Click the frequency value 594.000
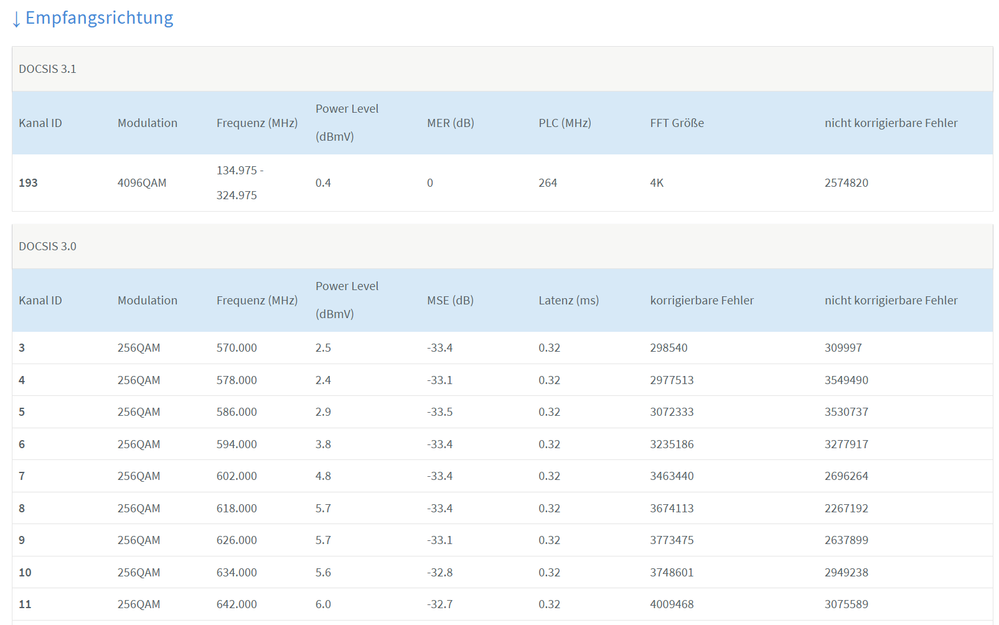999x625 pixels. click(x=236, y=444)
